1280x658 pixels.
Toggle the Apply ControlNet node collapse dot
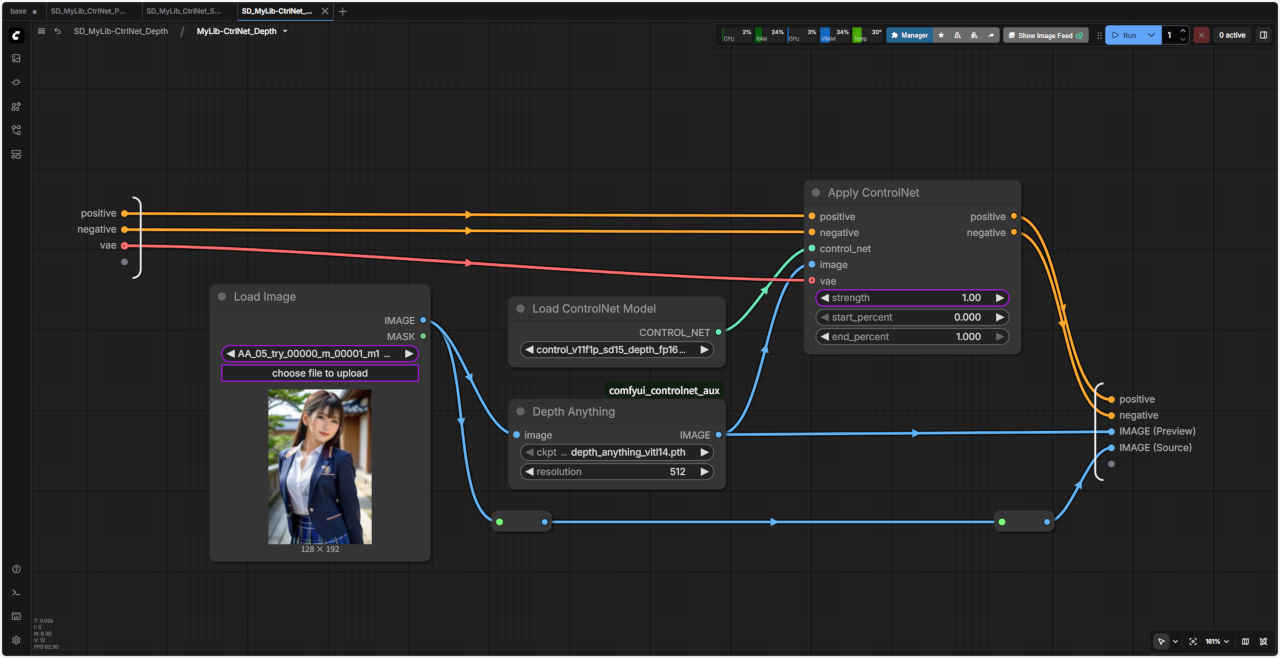click(x=816, y=193)
